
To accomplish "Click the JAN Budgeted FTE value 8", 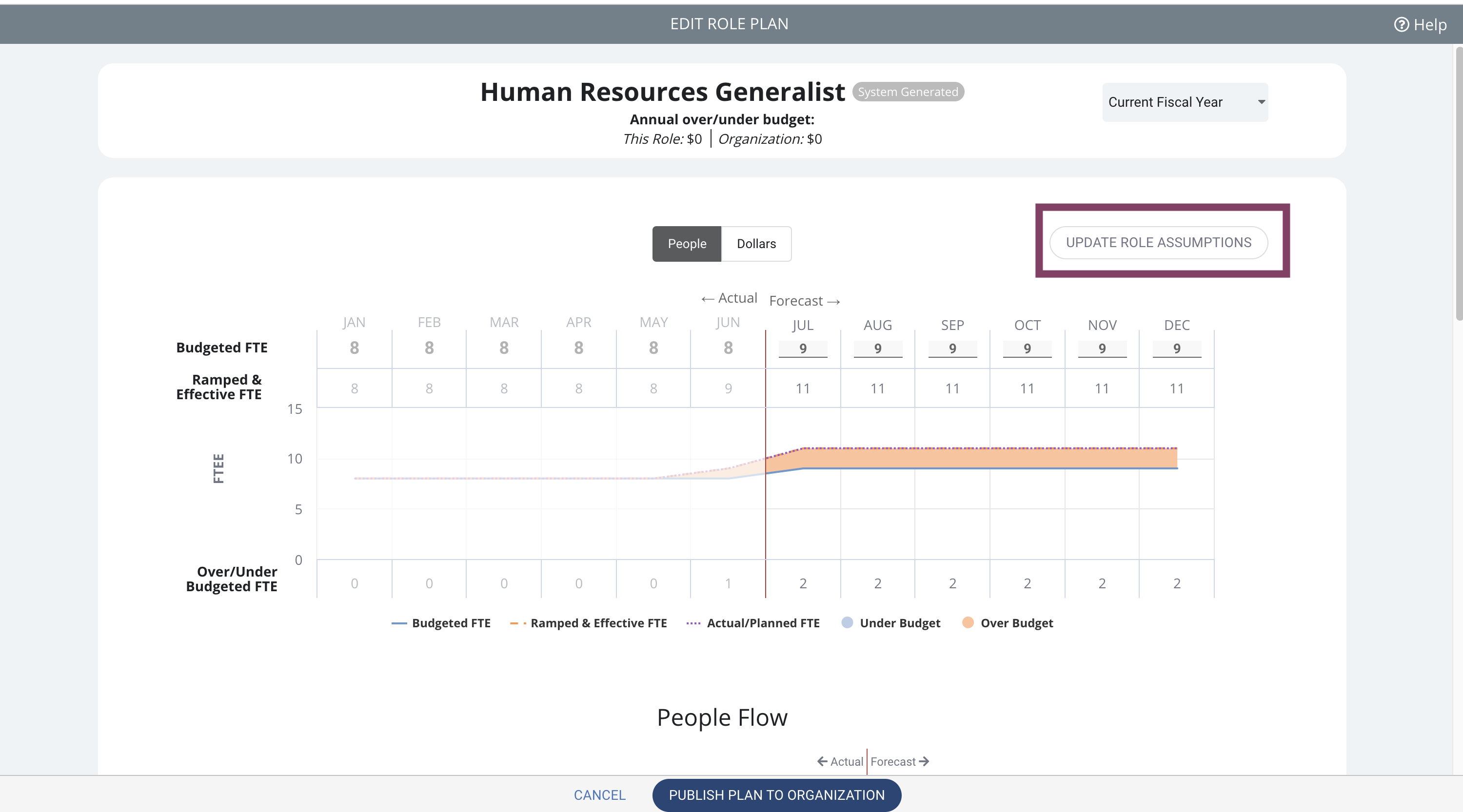I will click(355, 348).
